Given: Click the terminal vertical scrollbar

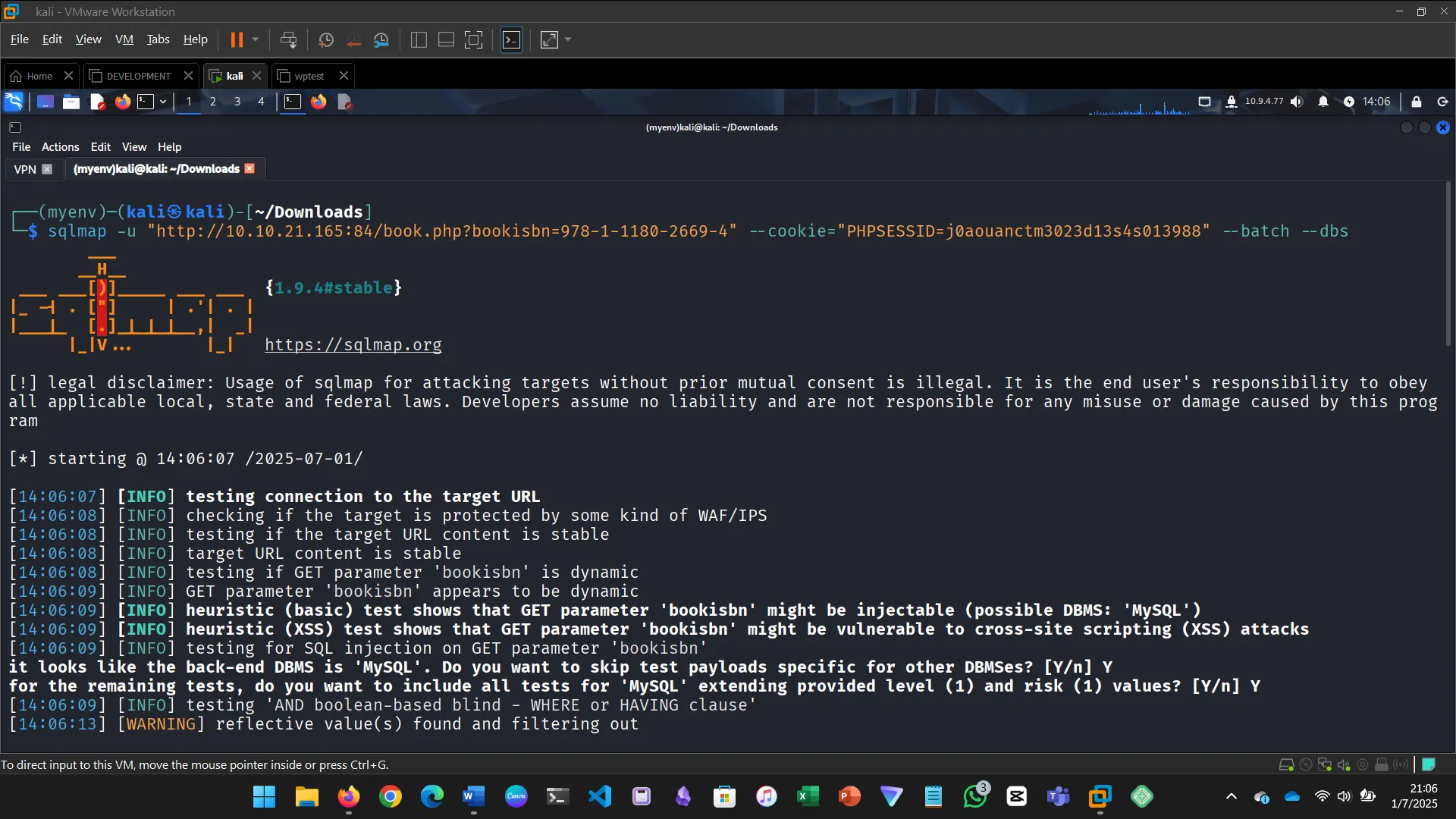Looking at the screenshot, I should [1448, 264].
